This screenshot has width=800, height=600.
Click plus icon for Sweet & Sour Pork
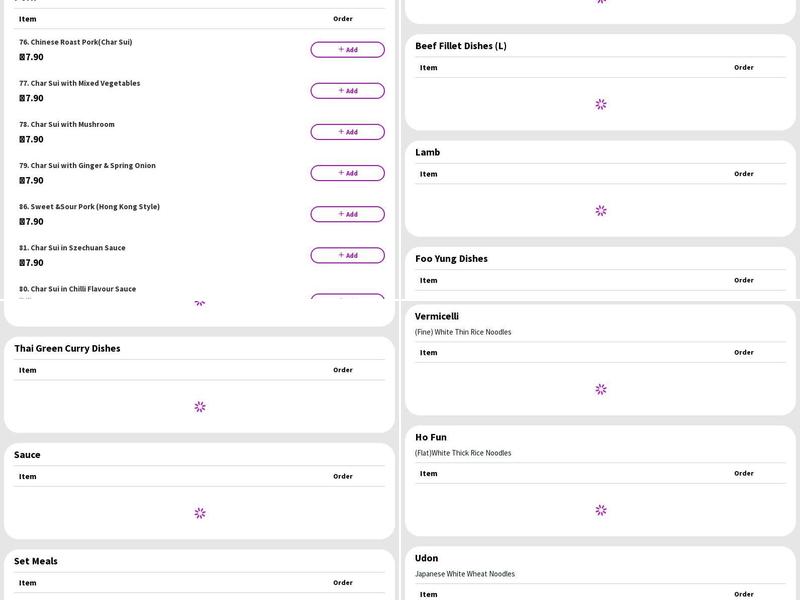coord(341,214)
